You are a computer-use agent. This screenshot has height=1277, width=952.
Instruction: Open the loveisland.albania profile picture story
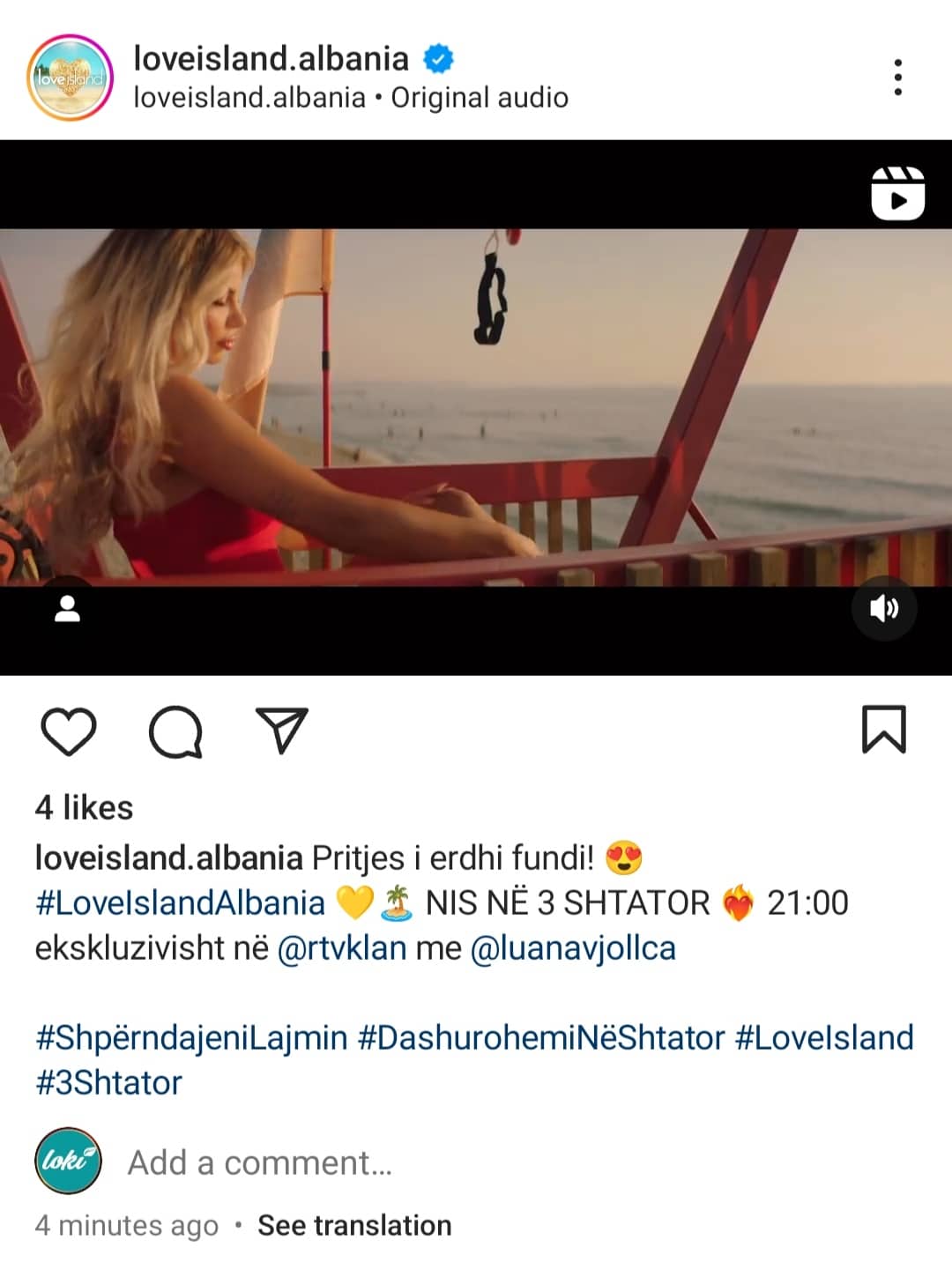click(71, 78)
